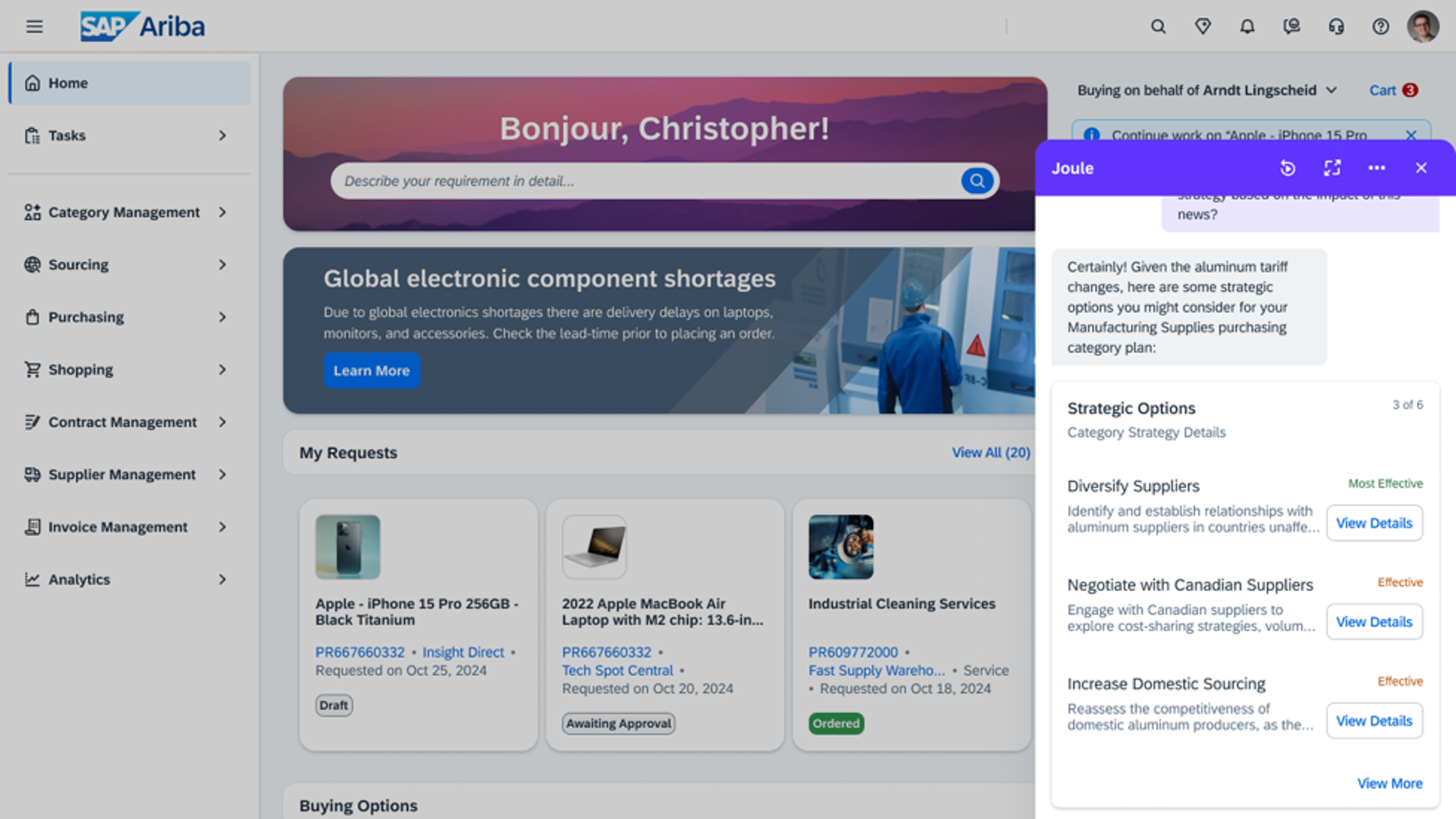The height and width of the screenshot is (819, 1456).
Task: Expand Category Management chevron
Action: tap(223, 212)
